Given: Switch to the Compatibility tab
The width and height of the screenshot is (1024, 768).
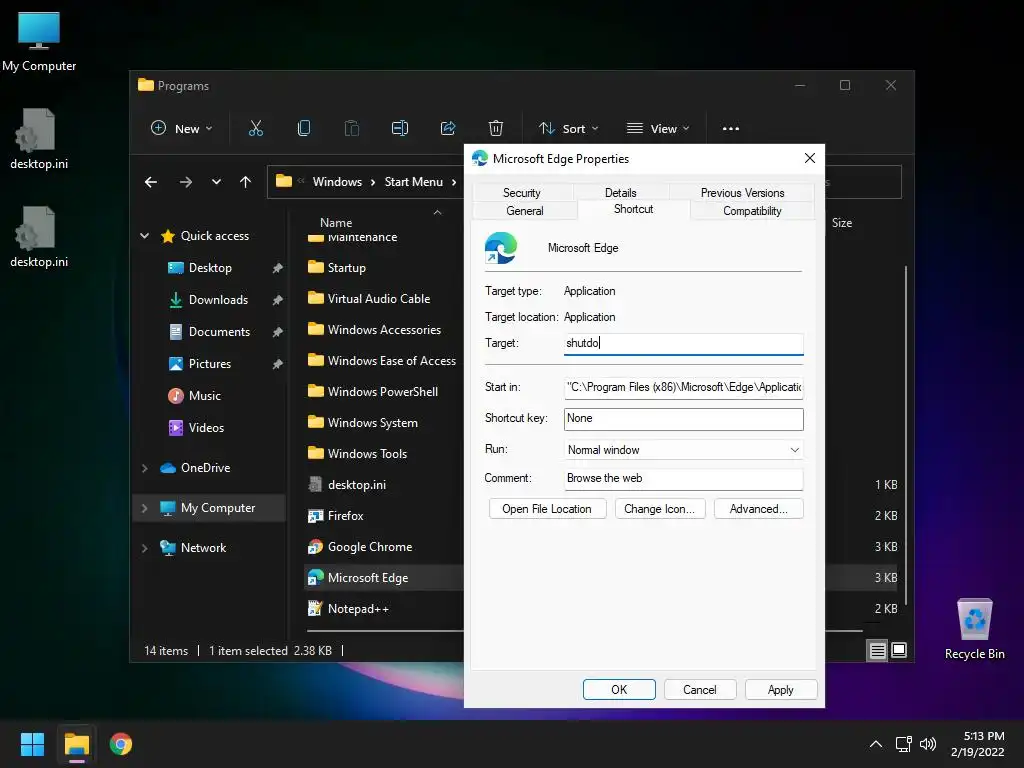Looking at the screenshot, I should (x=752, y=211).
